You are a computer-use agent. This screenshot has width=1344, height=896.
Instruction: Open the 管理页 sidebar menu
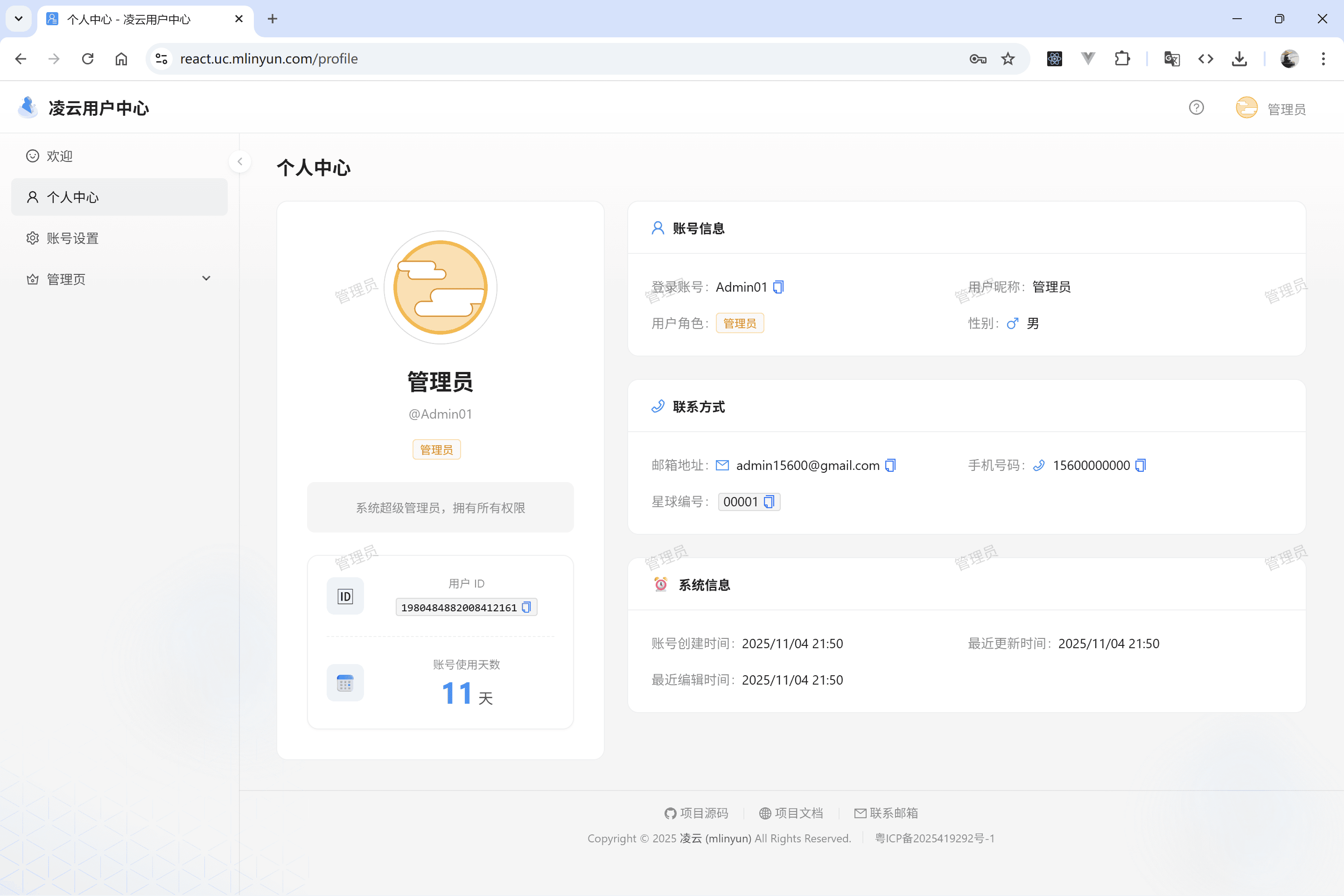pos(119,279)
